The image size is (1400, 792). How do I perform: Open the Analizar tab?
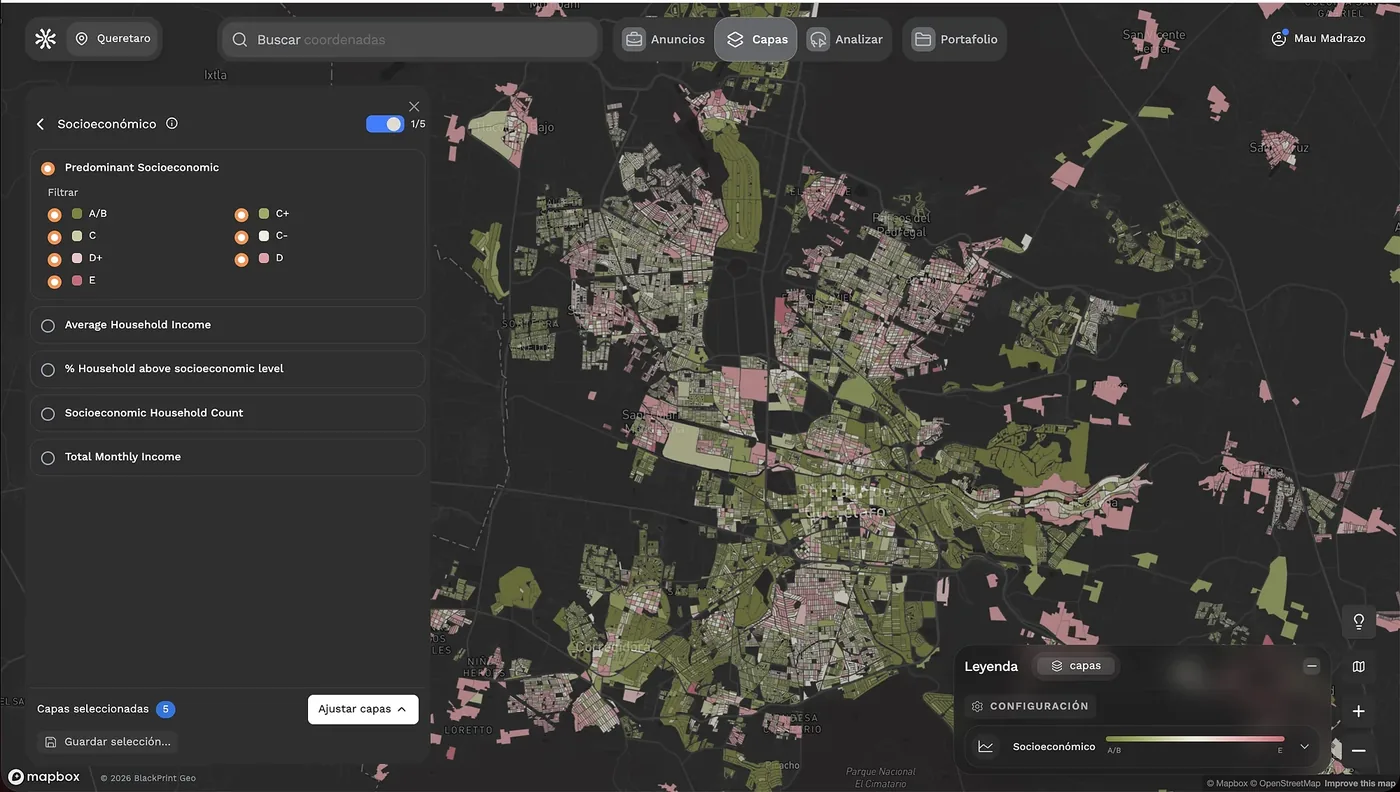point(846,39)
